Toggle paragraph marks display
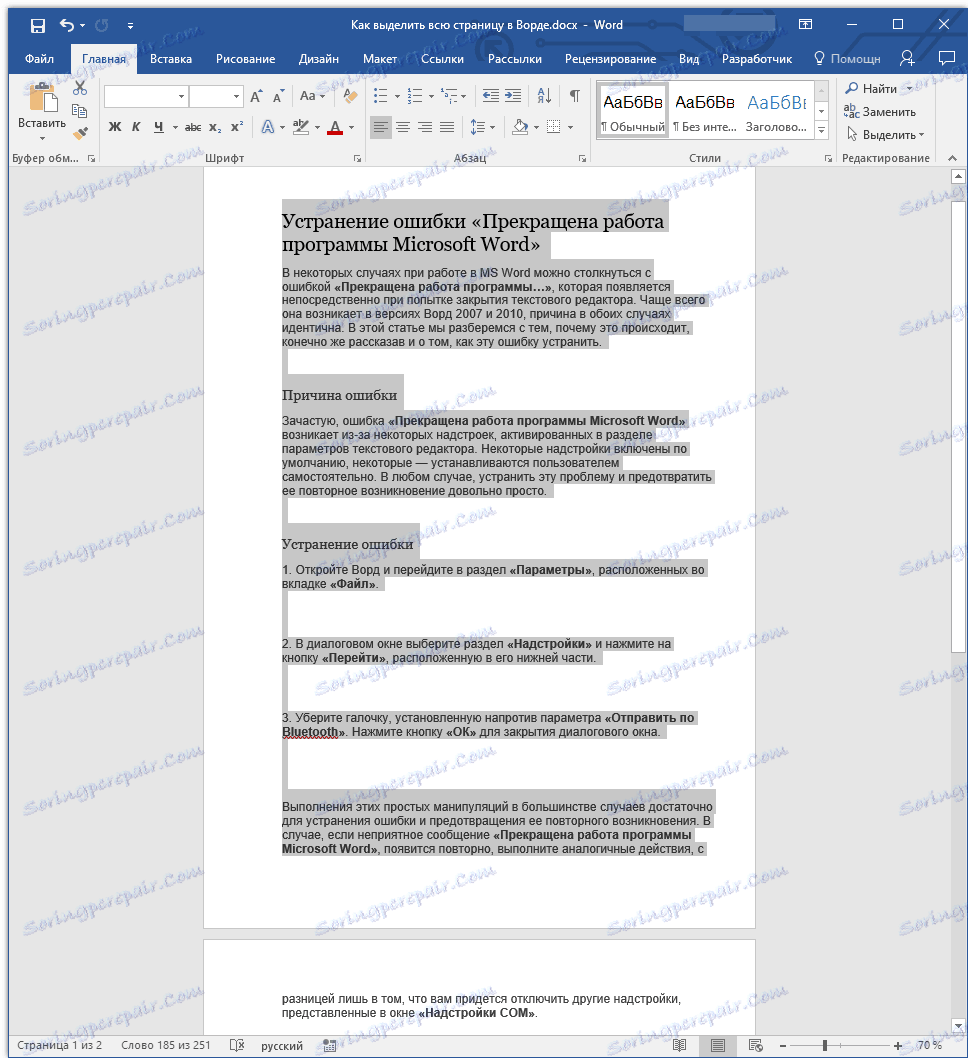Viewport: 968px width, 1058px height. point(575,96)
